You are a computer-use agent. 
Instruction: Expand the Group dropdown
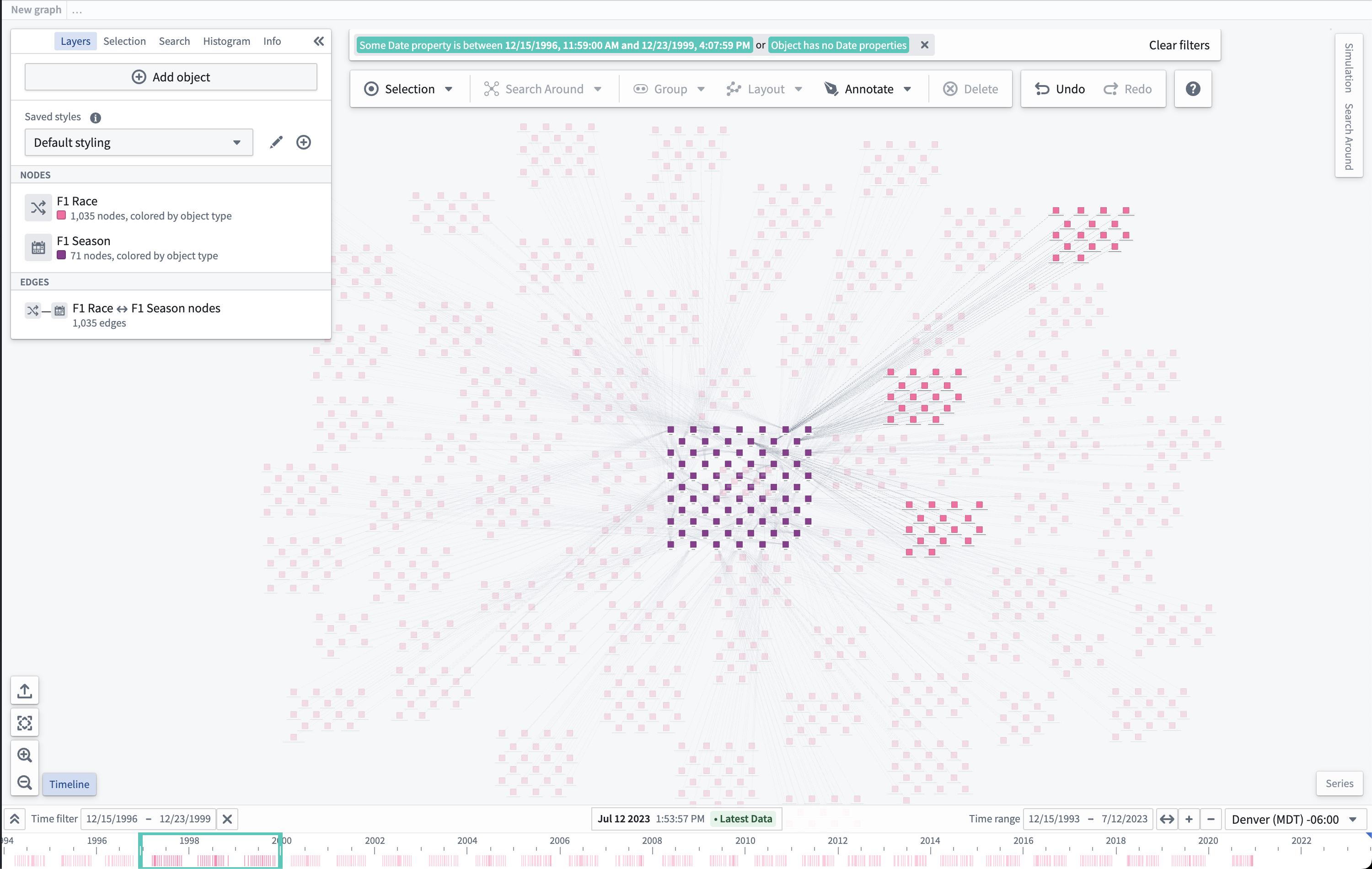pyautogui.click(x=670, y=89)
